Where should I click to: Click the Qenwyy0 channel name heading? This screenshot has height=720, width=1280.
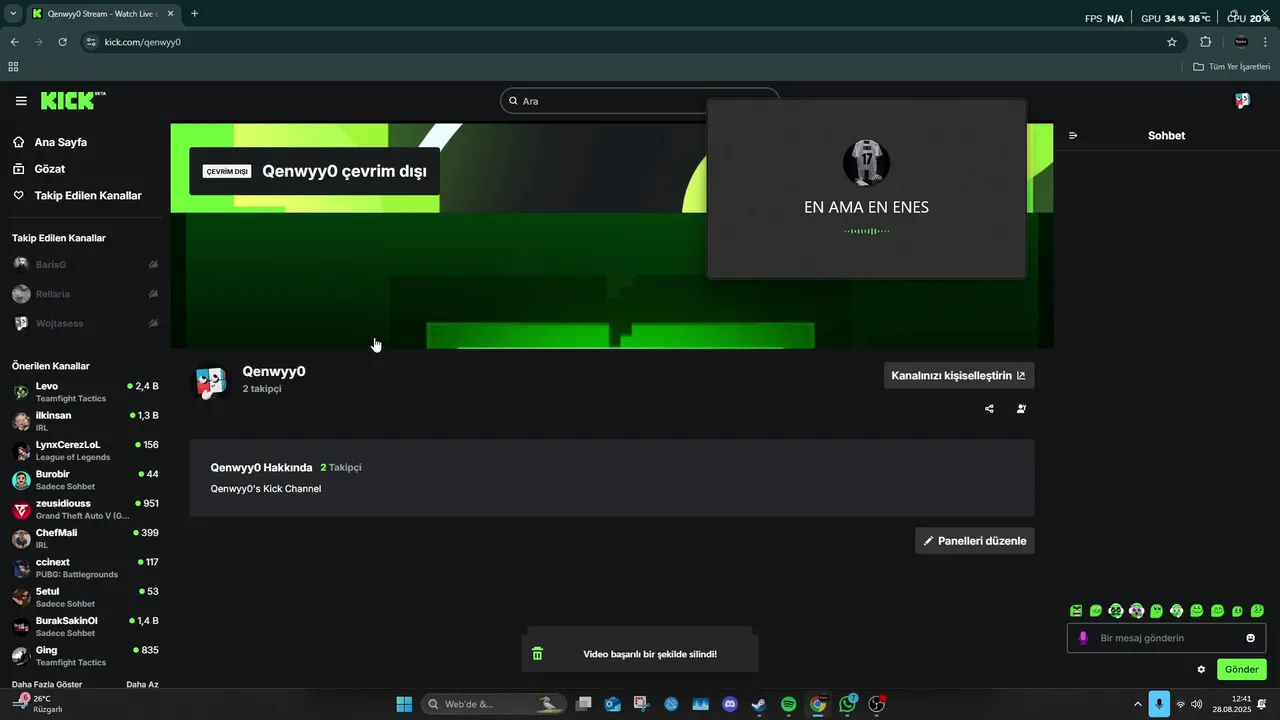[x=274, y=371]
